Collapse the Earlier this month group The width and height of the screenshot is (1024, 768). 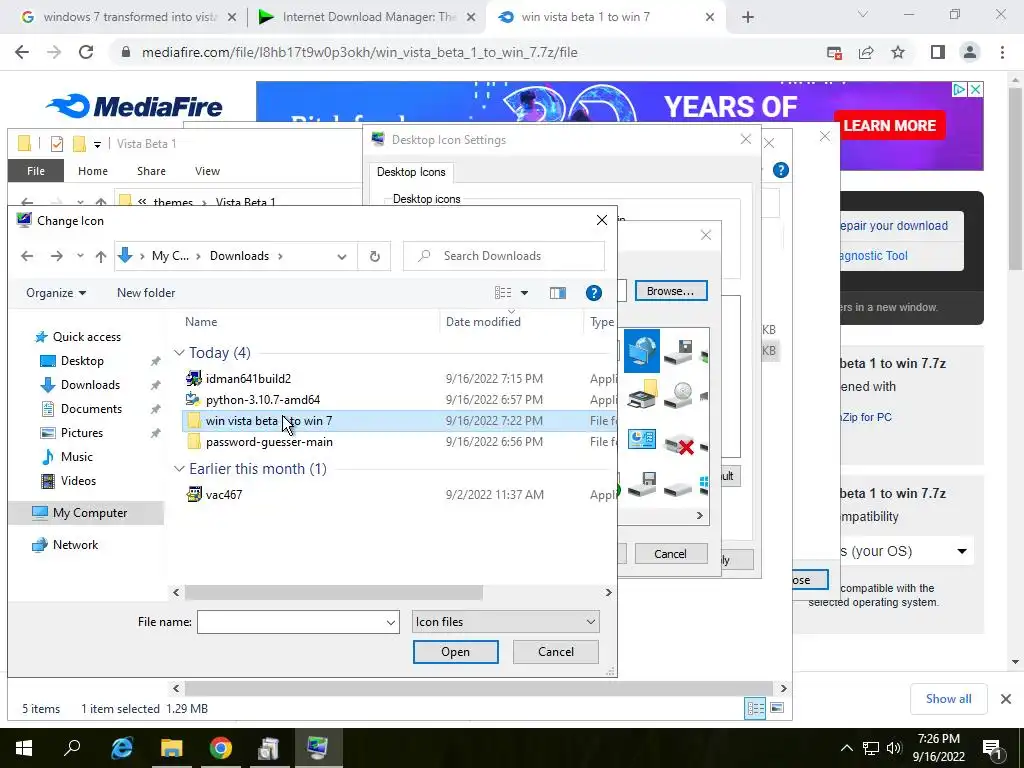click(x=179, y=469)
